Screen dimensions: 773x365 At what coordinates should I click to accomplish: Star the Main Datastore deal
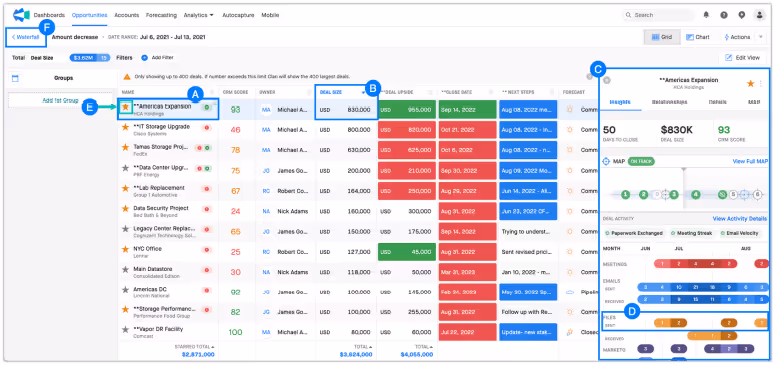[126, 270]
